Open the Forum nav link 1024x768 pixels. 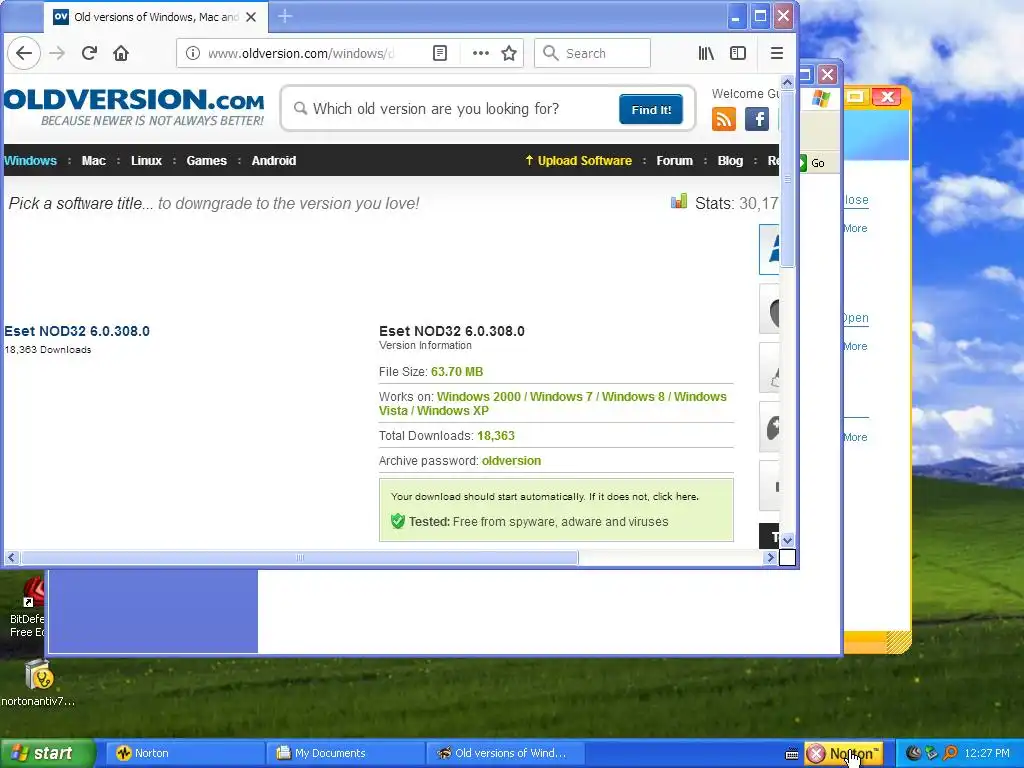click(674, 161)
